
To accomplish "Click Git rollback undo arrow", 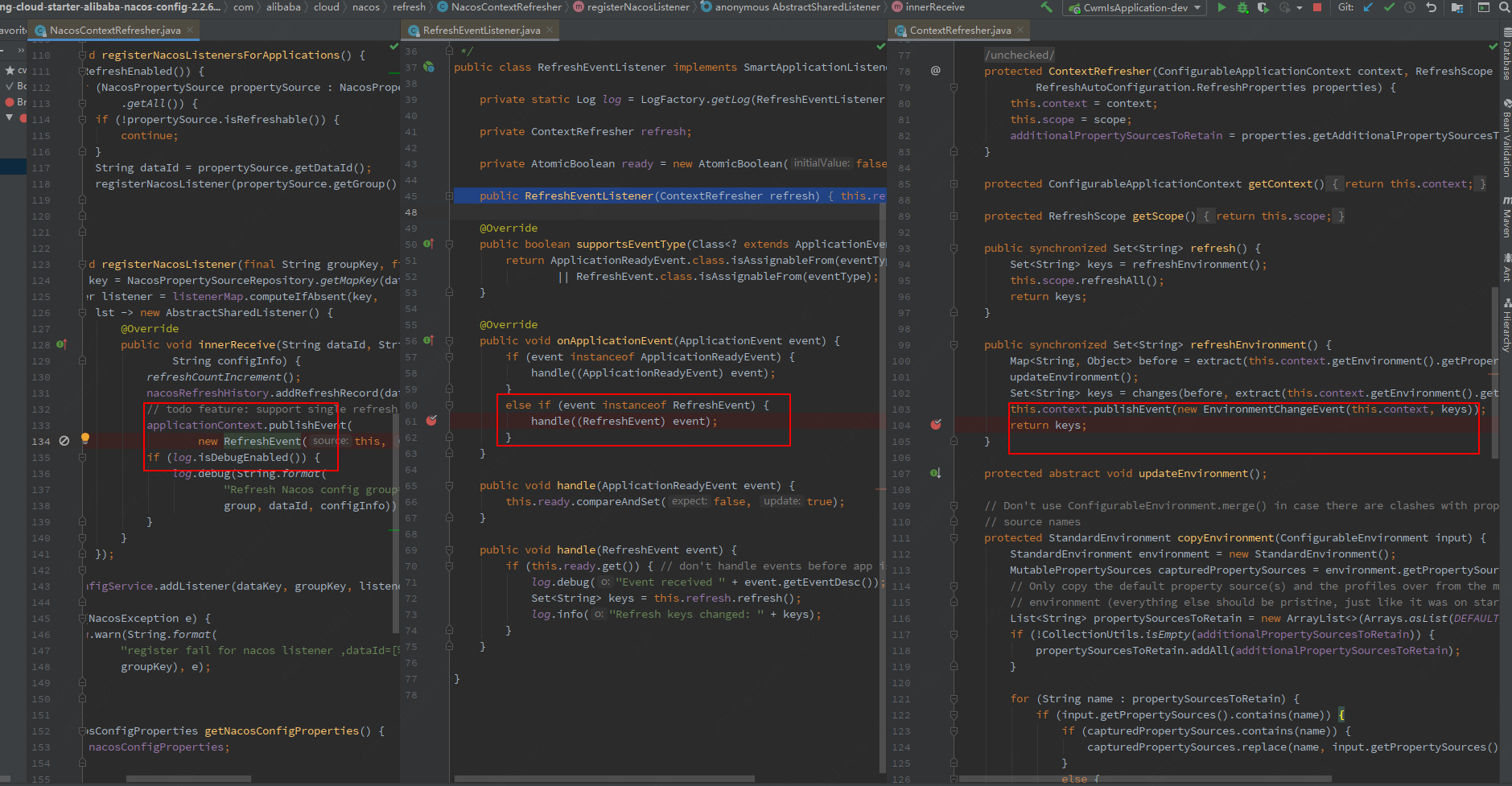I will (x=1432, y=7).
